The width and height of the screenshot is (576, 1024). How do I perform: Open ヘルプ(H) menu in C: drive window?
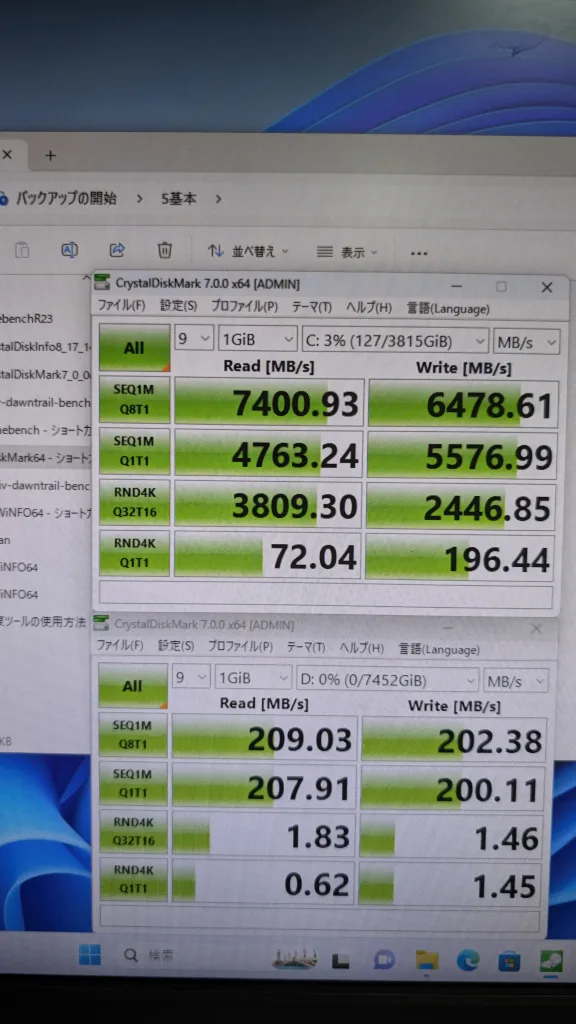coord(368,308)
